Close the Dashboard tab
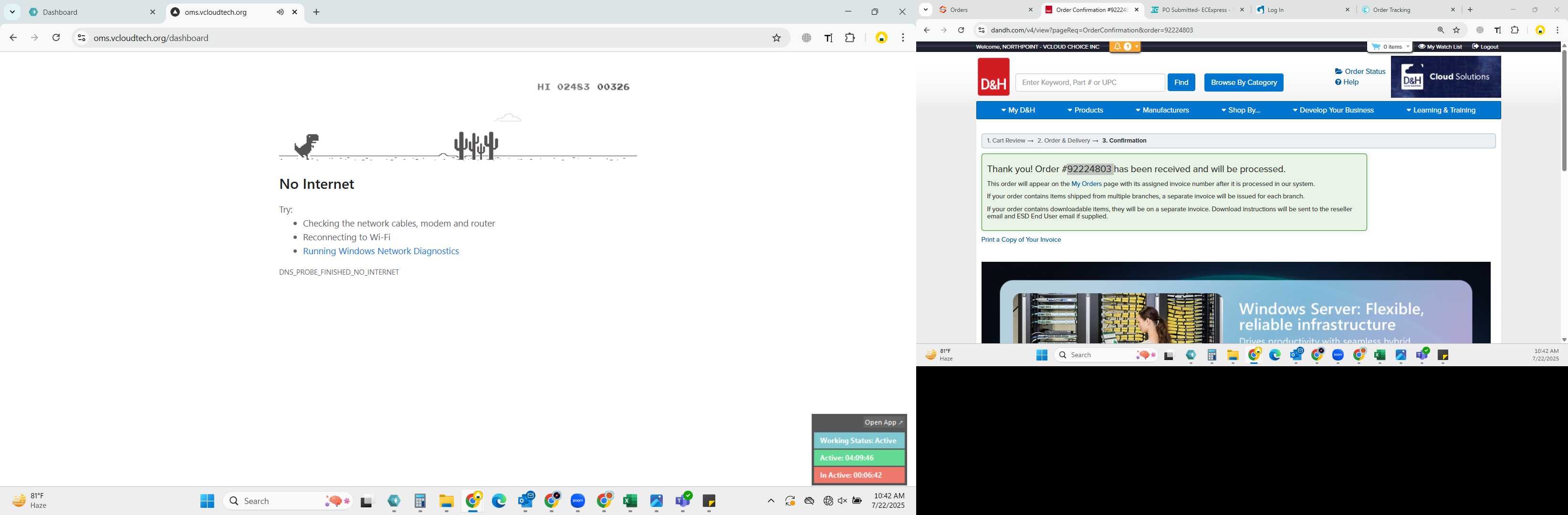Image resolution: width=1568 pixels, height=515 pixels. [153, 12]
